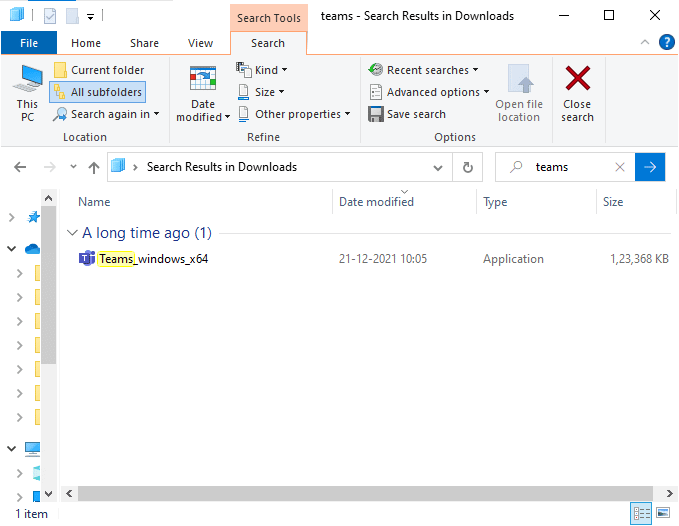
Task: Select the Teams_windows_x64 file
Action: (153, 259)
